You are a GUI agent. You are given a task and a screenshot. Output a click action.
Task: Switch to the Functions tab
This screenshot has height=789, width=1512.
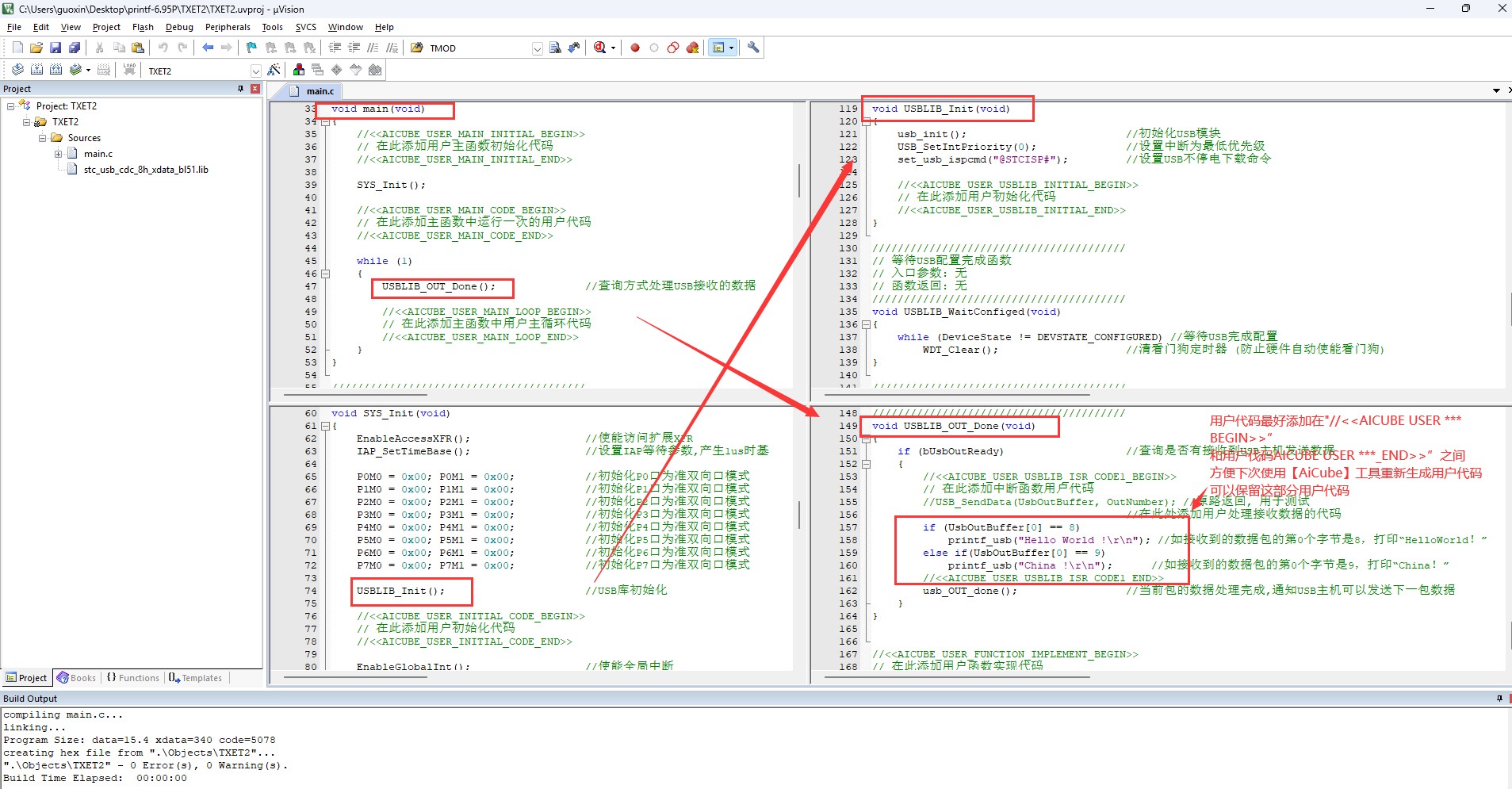(133, 678)
